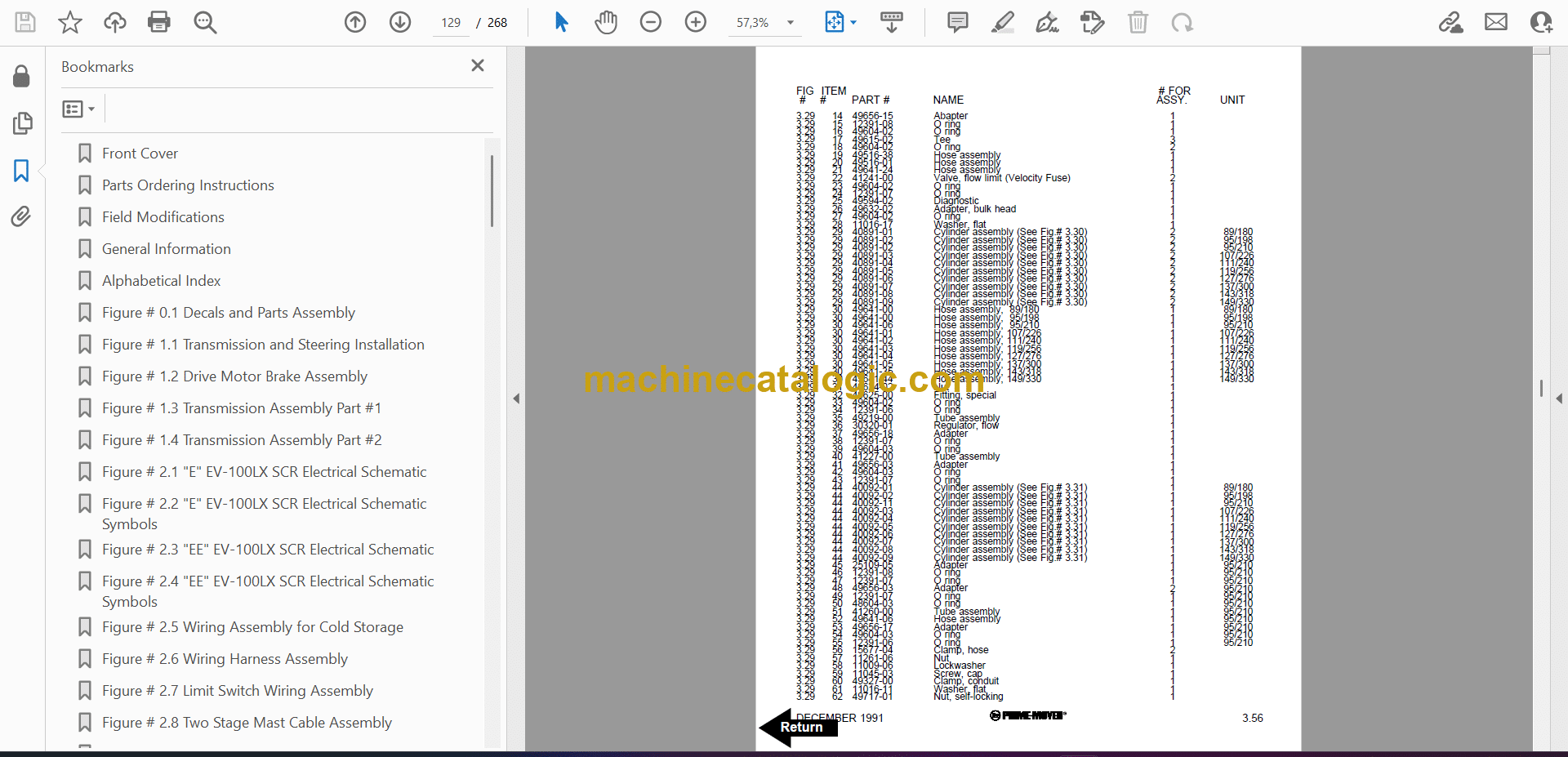Go to previous page
Image resolution: width=1568 pixels, height=757 pixels.
click(x=355, y=22)
